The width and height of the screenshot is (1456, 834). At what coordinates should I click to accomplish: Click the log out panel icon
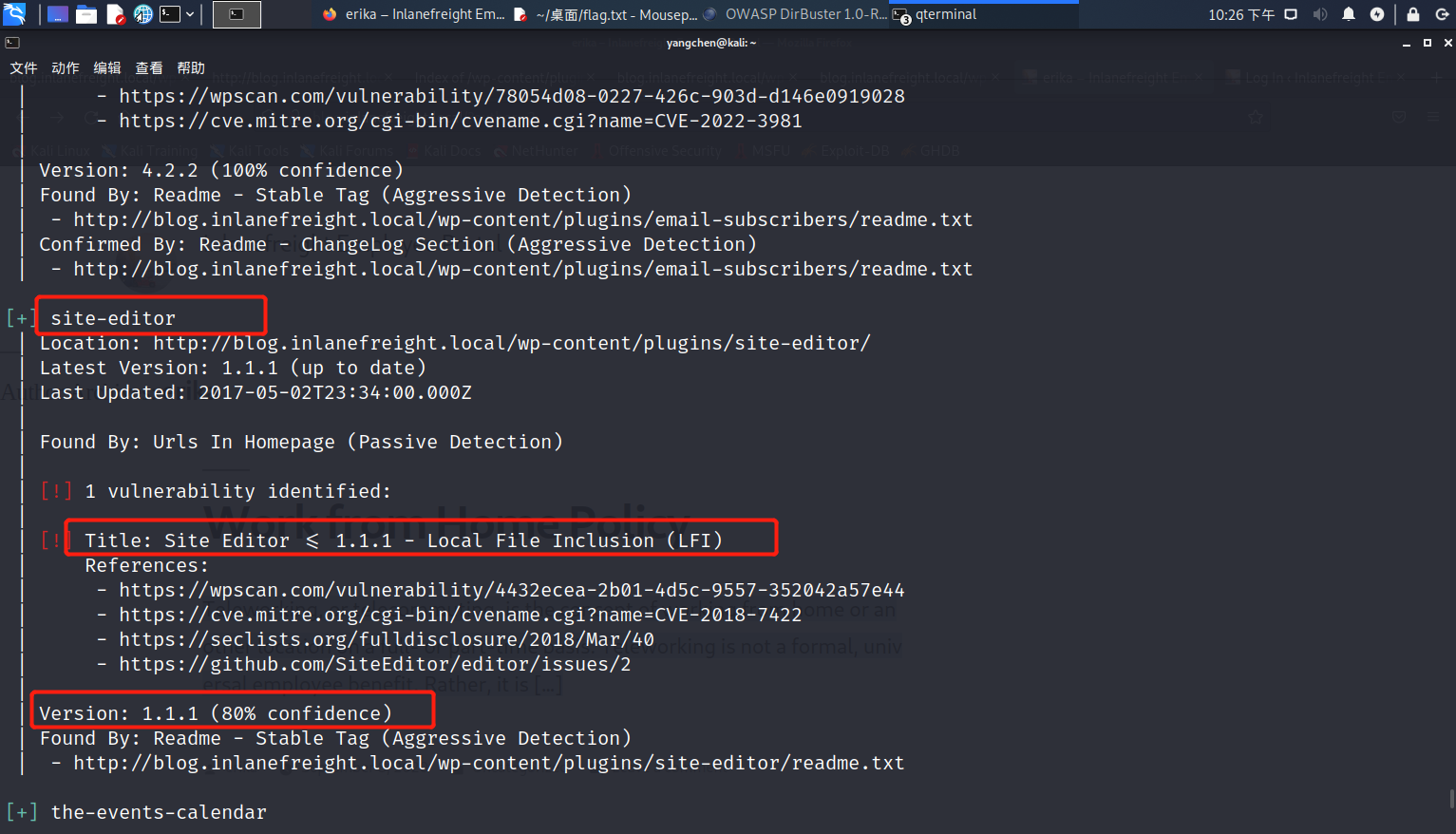(x=1440, y=14)
